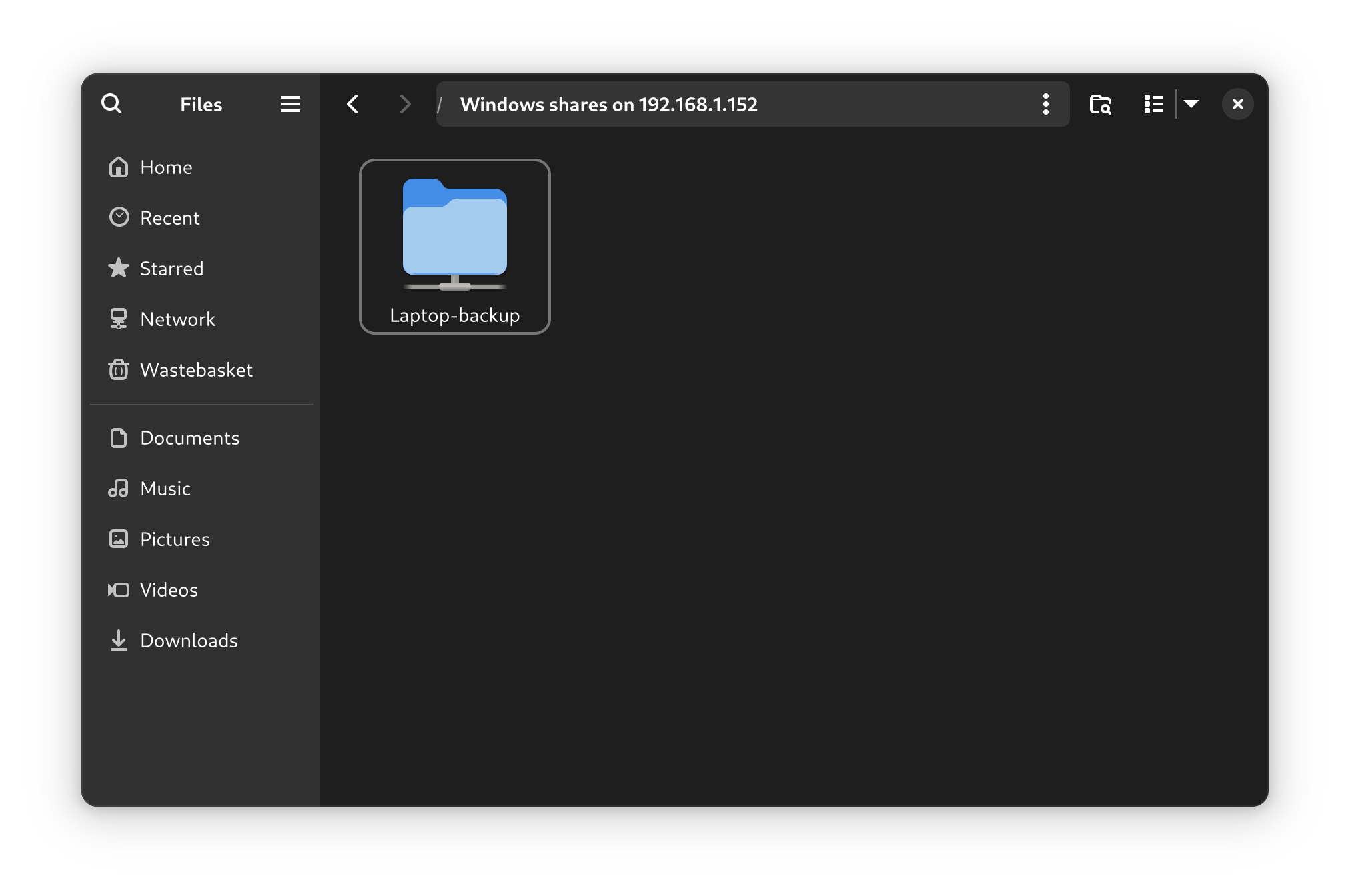Open Home in sidebar
1350x896 pixels.
pos(201,167)
